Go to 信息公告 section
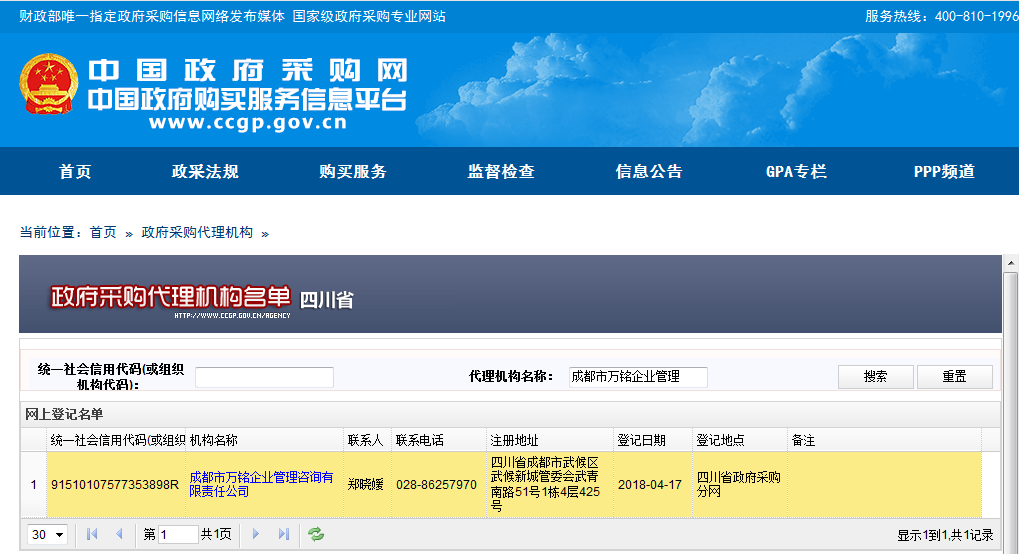Screen dimensions: 1019x554 tap(649, 172)
